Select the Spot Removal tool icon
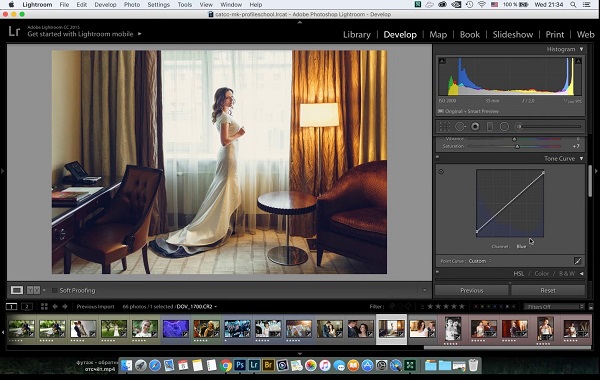The width and height of the screenshot is (600, 380). (460, 126)
